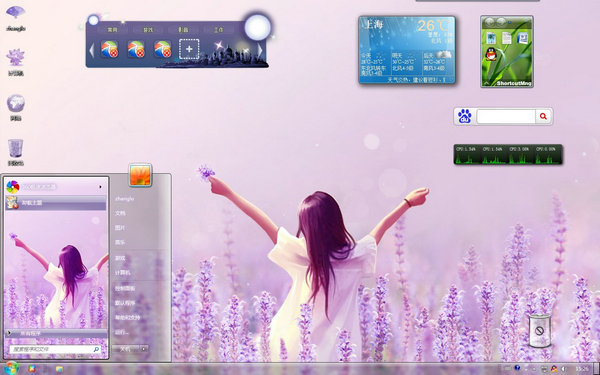Open the QQ penguin shortcut in ShortcutMng
Image resolution: width=600 pixels, height=375 pixels.
click(491, 54)
